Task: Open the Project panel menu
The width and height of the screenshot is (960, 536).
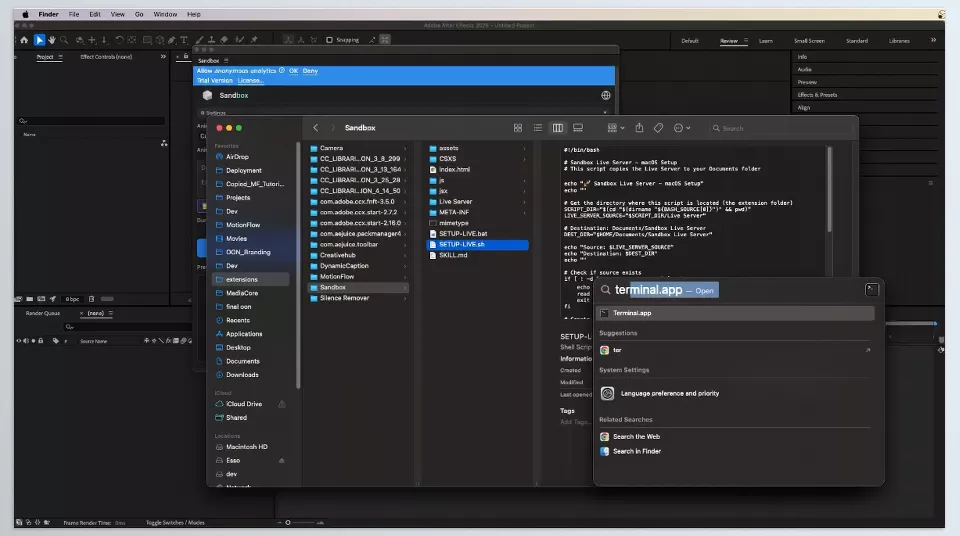Action: tap(60, 57)
